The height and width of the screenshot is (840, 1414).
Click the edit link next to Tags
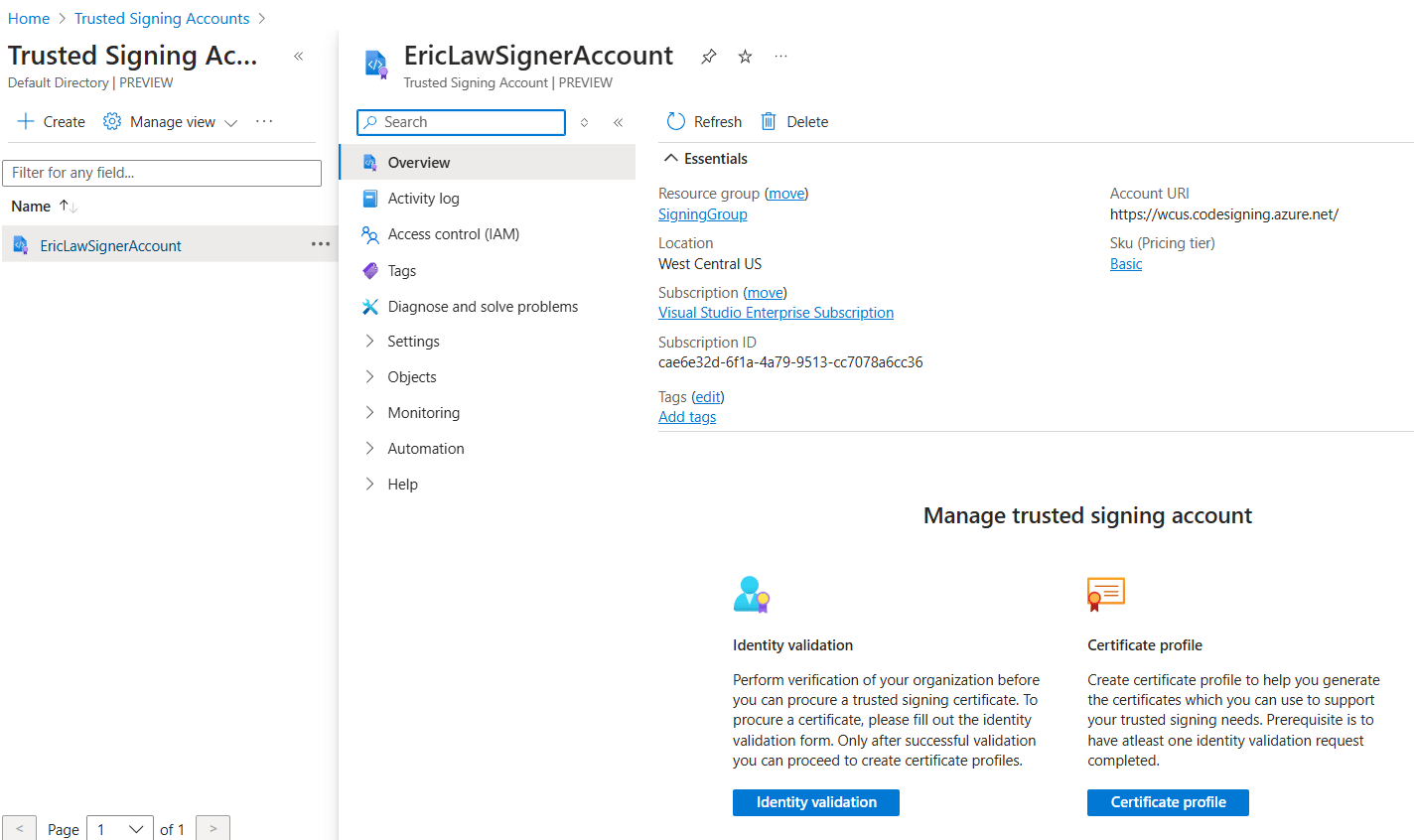pos(708,397)
